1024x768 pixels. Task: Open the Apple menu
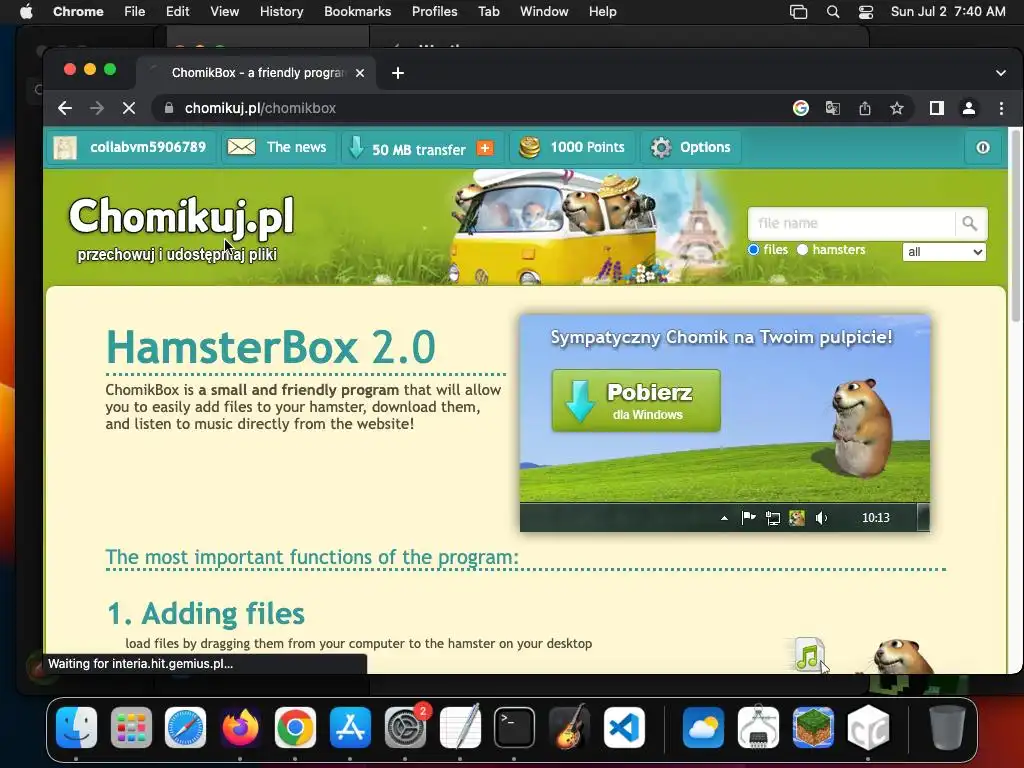coord(26,12)
